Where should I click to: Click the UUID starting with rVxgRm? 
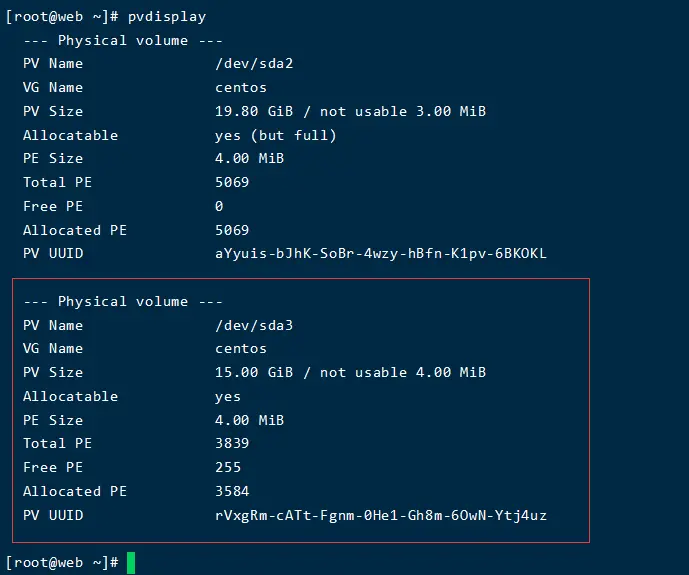click(x=381, y=516)
